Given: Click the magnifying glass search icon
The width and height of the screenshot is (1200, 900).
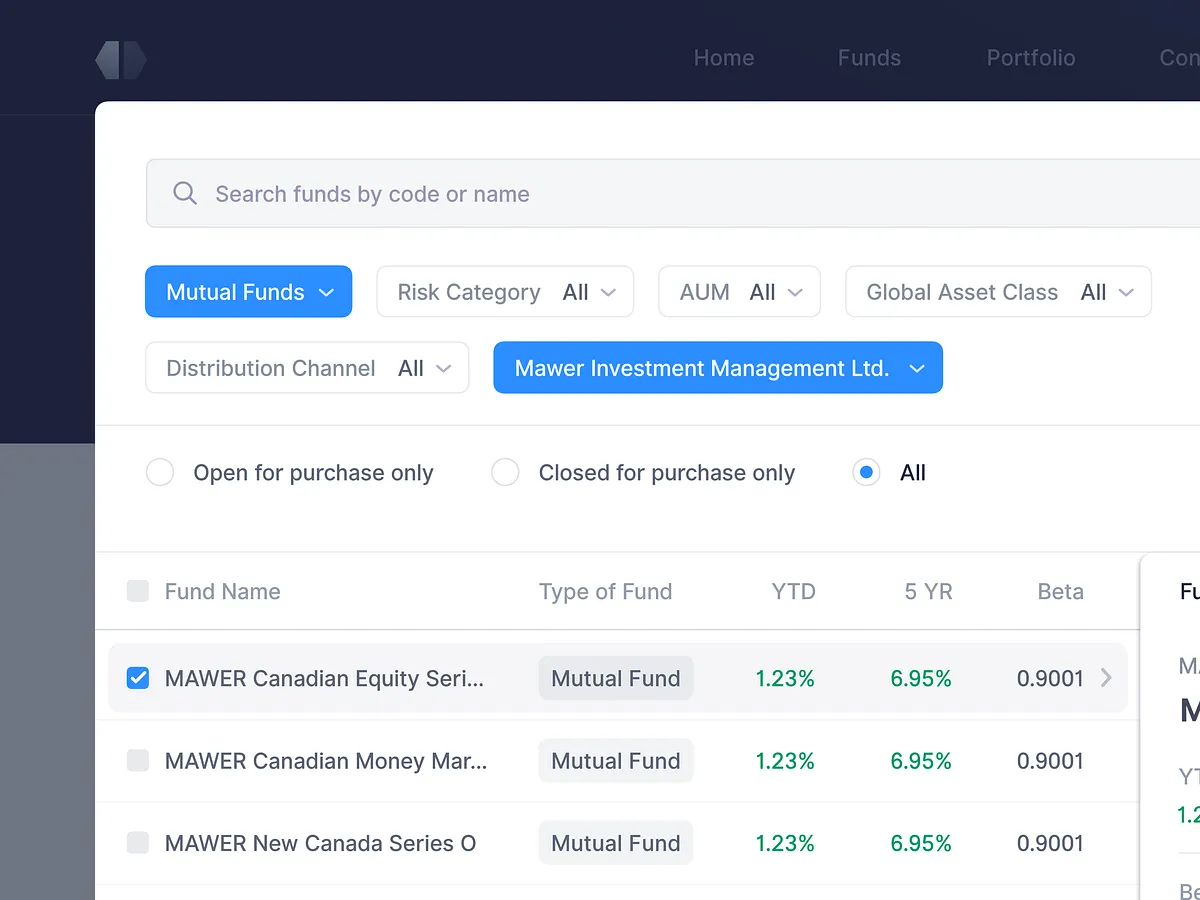Looking at the screenshot, I should 185,193.
